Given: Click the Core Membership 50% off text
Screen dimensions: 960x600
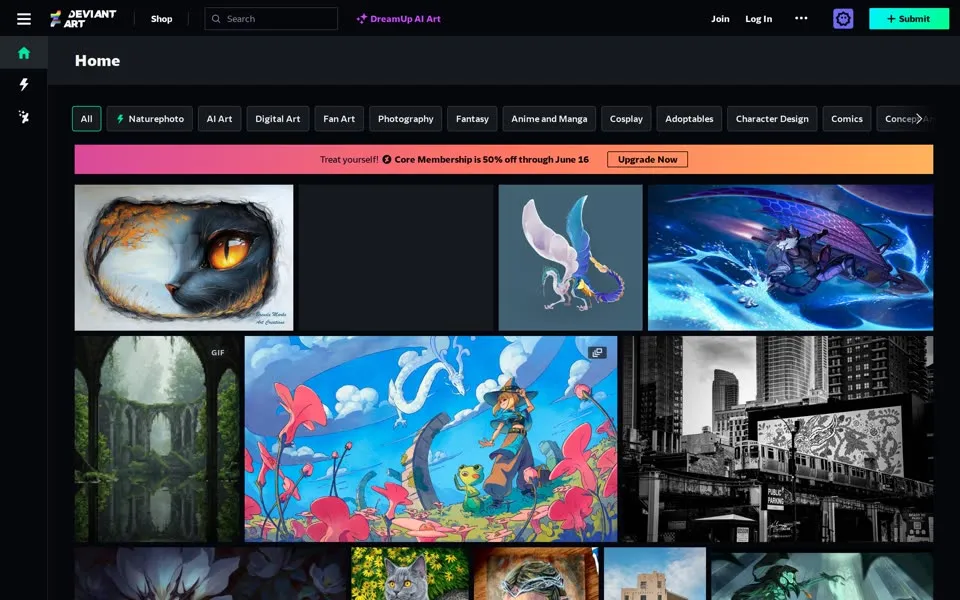Looking at the screenshot, I should (x=491, y=159).
